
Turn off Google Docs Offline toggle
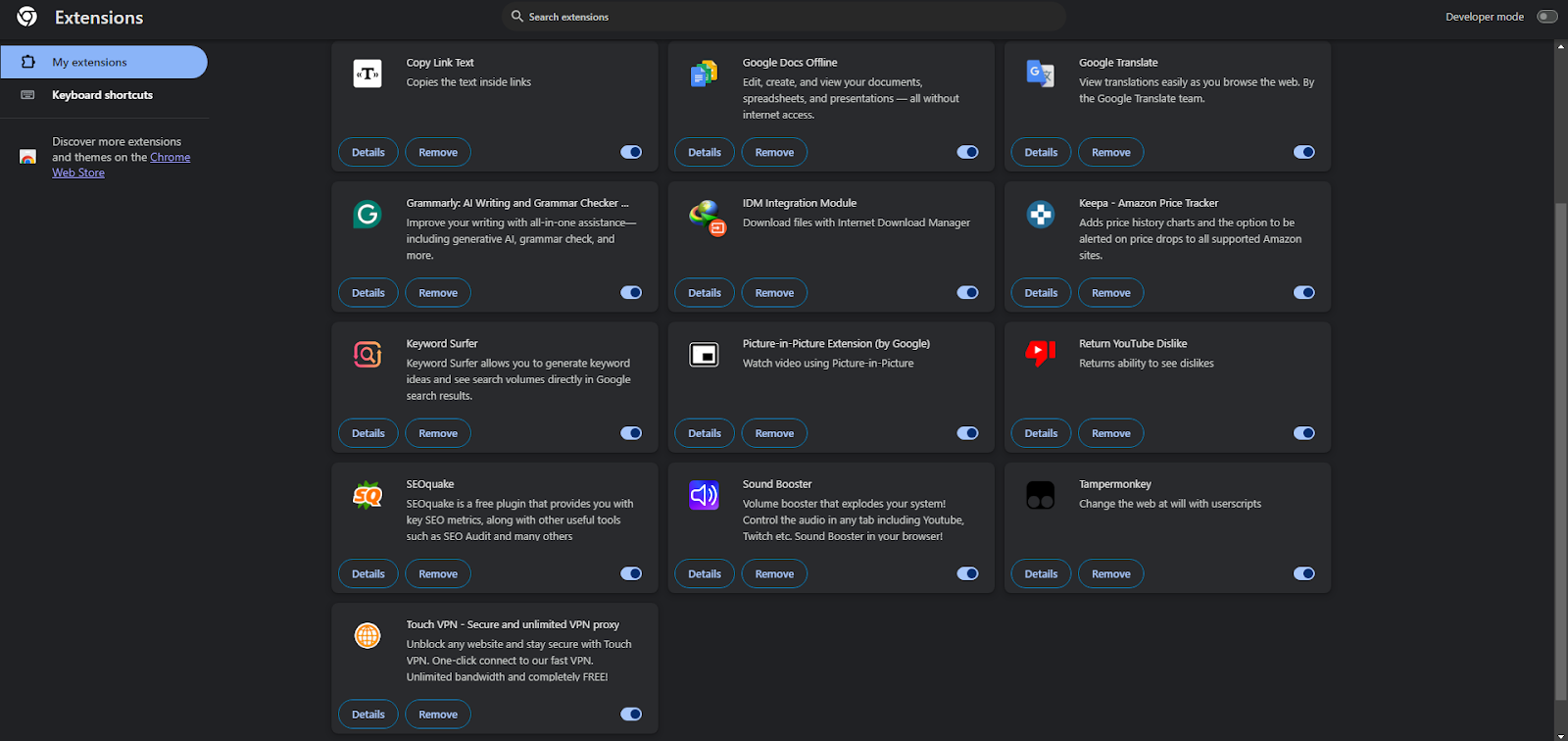coord(967,152)
